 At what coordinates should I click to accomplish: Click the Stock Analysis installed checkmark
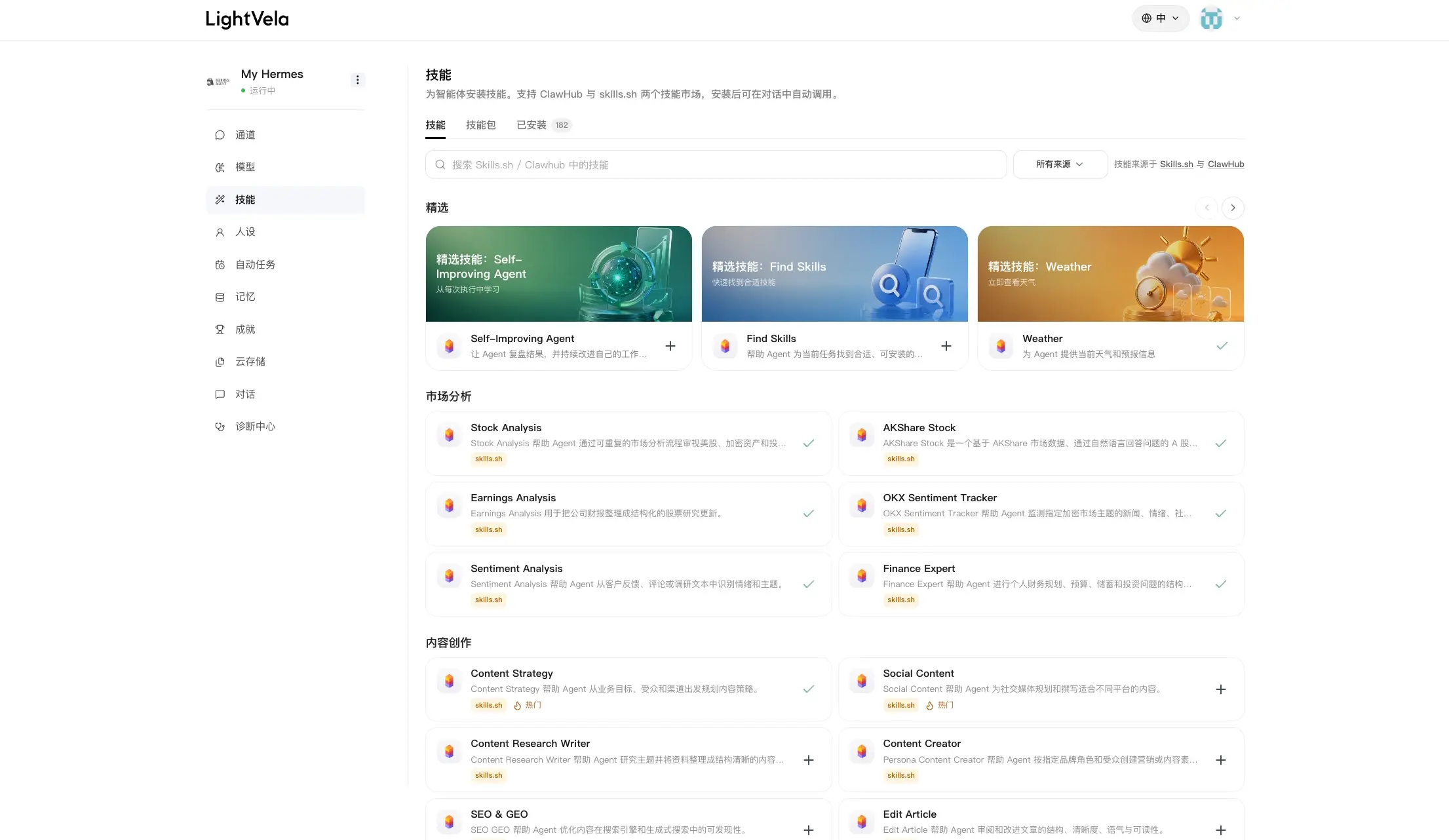pyautogui.click(x=809, y=444)
